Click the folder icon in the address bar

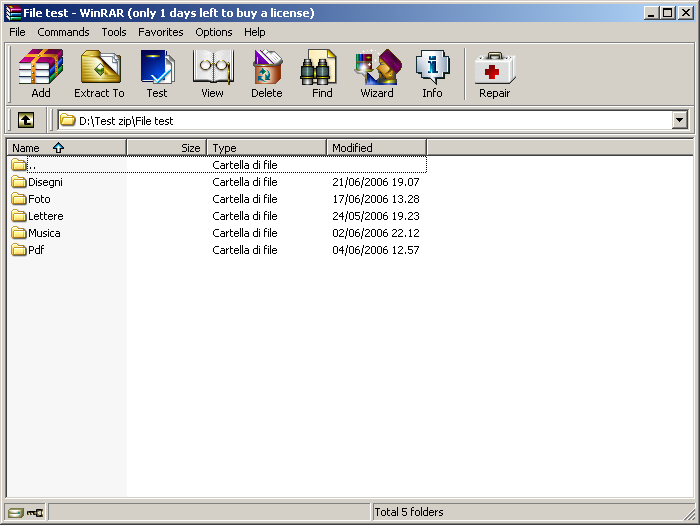tap(67, 120)
